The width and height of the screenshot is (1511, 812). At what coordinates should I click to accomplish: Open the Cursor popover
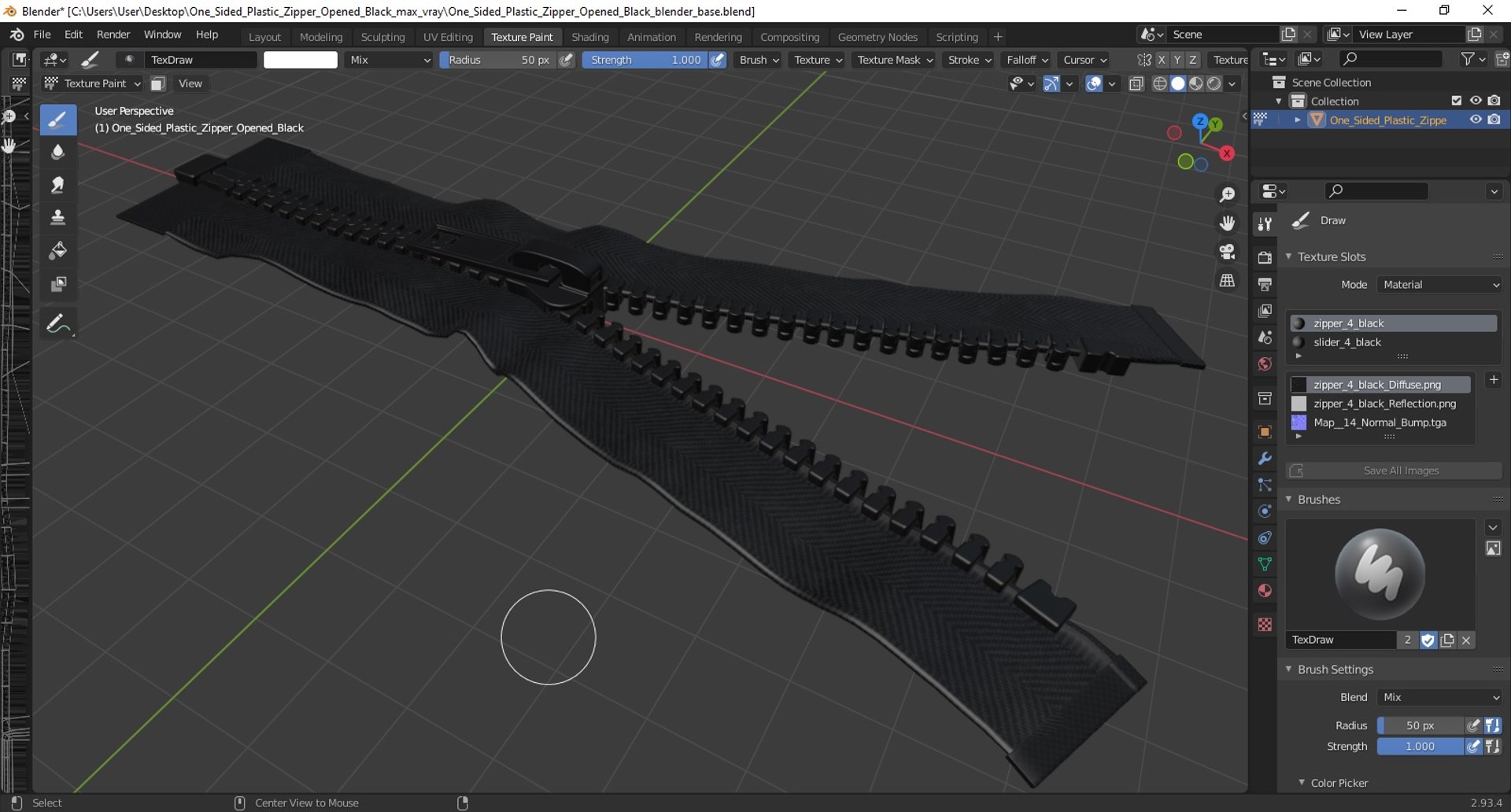click(1084, 60)
